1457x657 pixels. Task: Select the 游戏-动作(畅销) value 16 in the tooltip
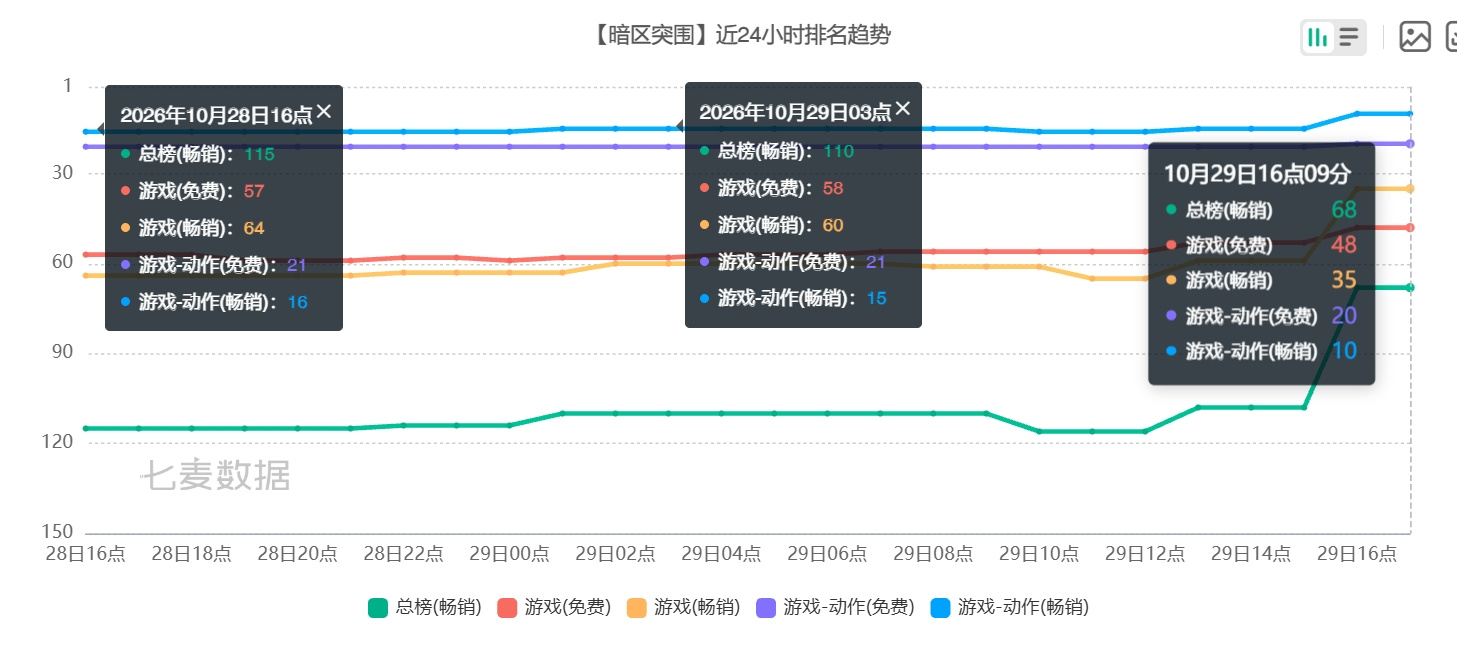tap(298, 302)
